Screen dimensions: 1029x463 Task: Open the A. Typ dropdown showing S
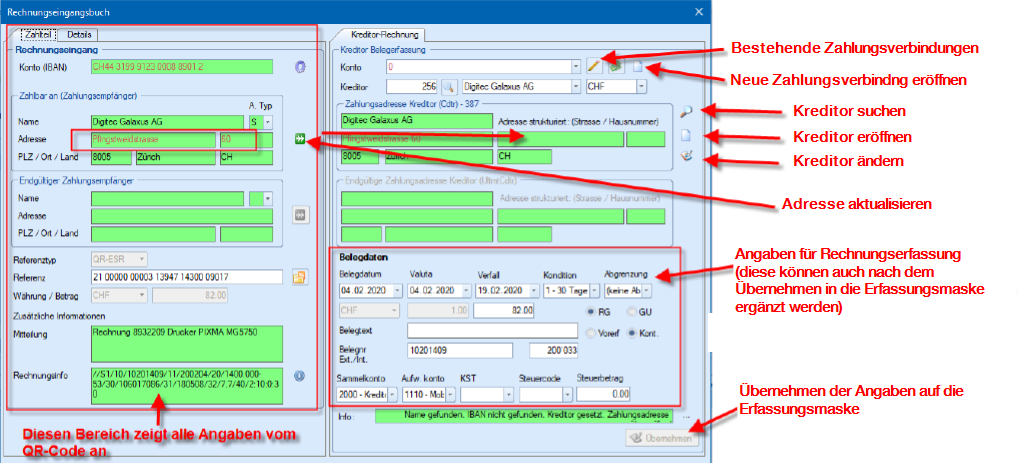pyautogui.click(x=267, y=122)
